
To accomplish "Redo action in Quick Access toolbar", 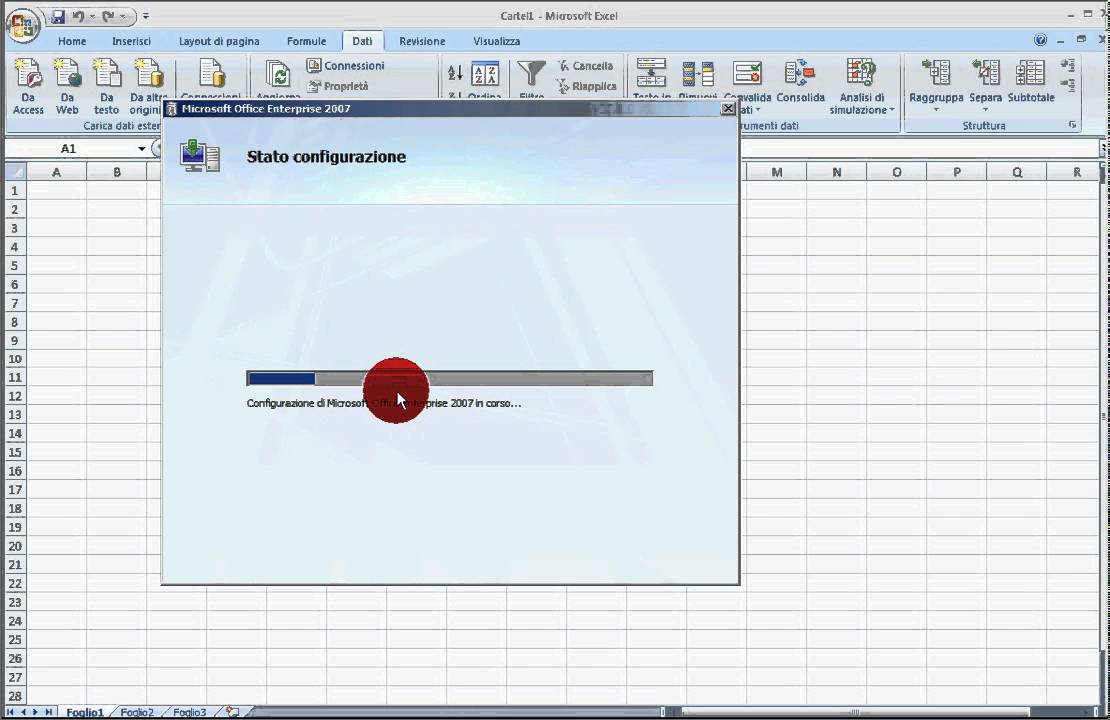I will [108, 16].
